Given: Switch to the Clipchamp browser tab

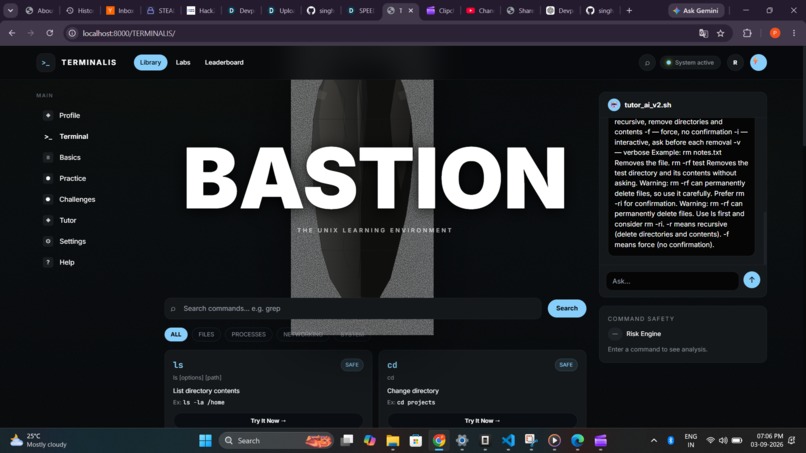Looking at the screenshot, I should click(x=439, y=10).
